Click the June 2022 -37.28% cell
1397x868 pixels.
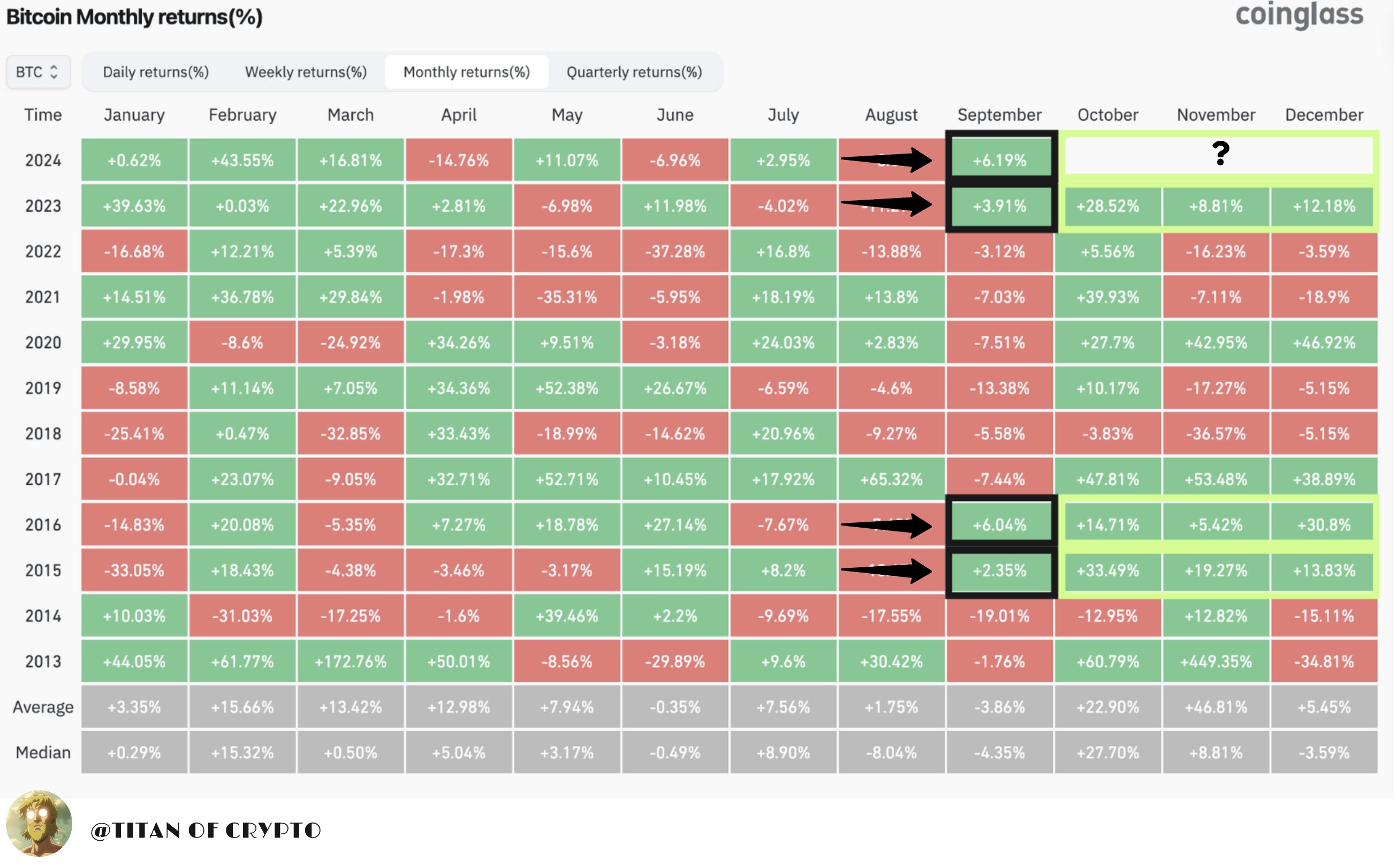click(675, 252)
